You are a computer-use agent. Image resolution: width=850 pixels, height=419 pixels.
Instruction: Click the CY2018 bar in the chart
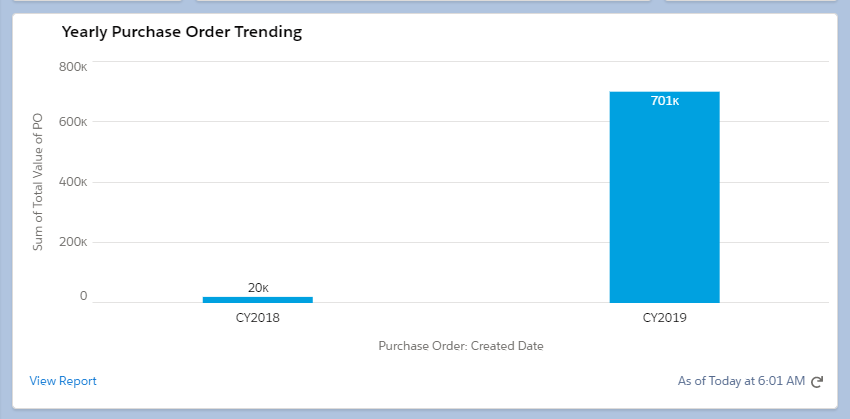258,299
